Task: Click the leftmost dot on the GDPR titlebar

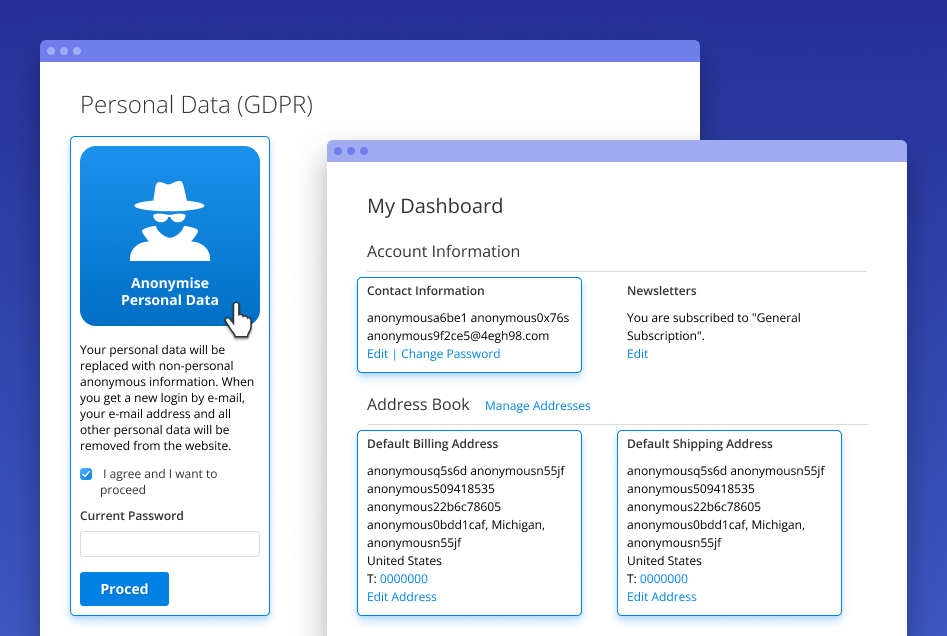Action: (x=51, y=49)
